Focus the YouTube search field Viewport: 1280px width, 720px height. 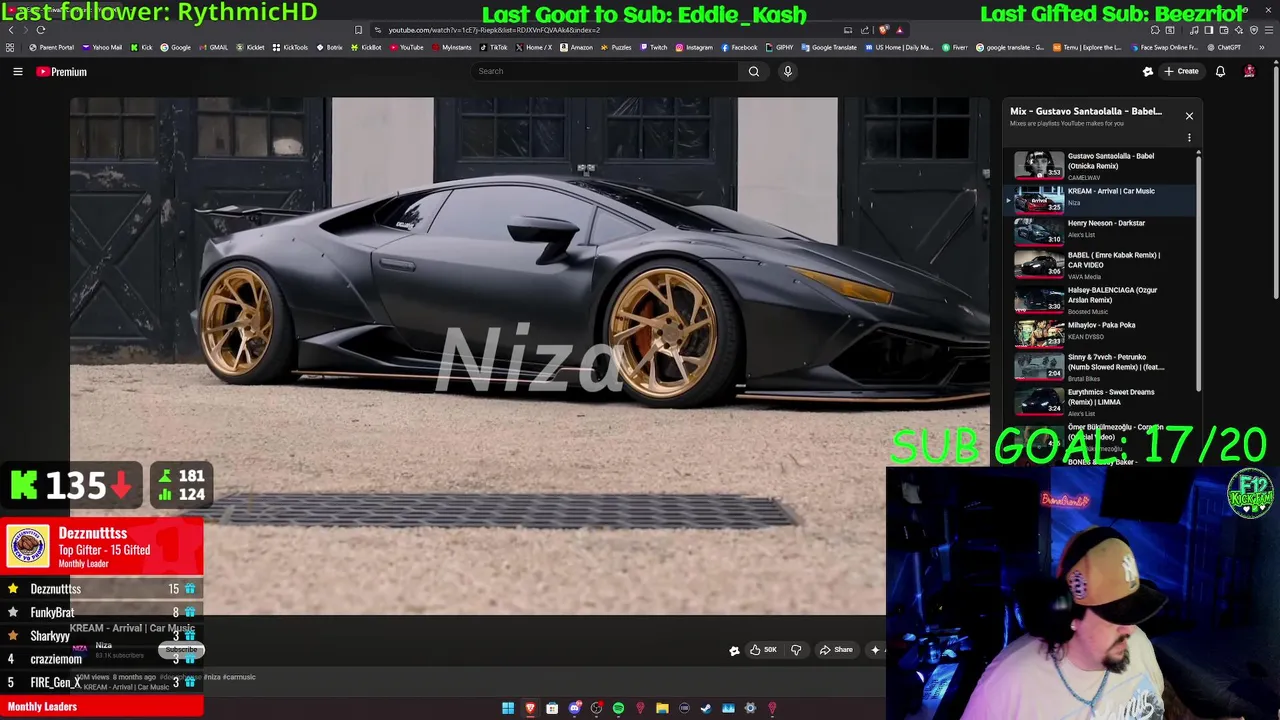coord(604,71)
